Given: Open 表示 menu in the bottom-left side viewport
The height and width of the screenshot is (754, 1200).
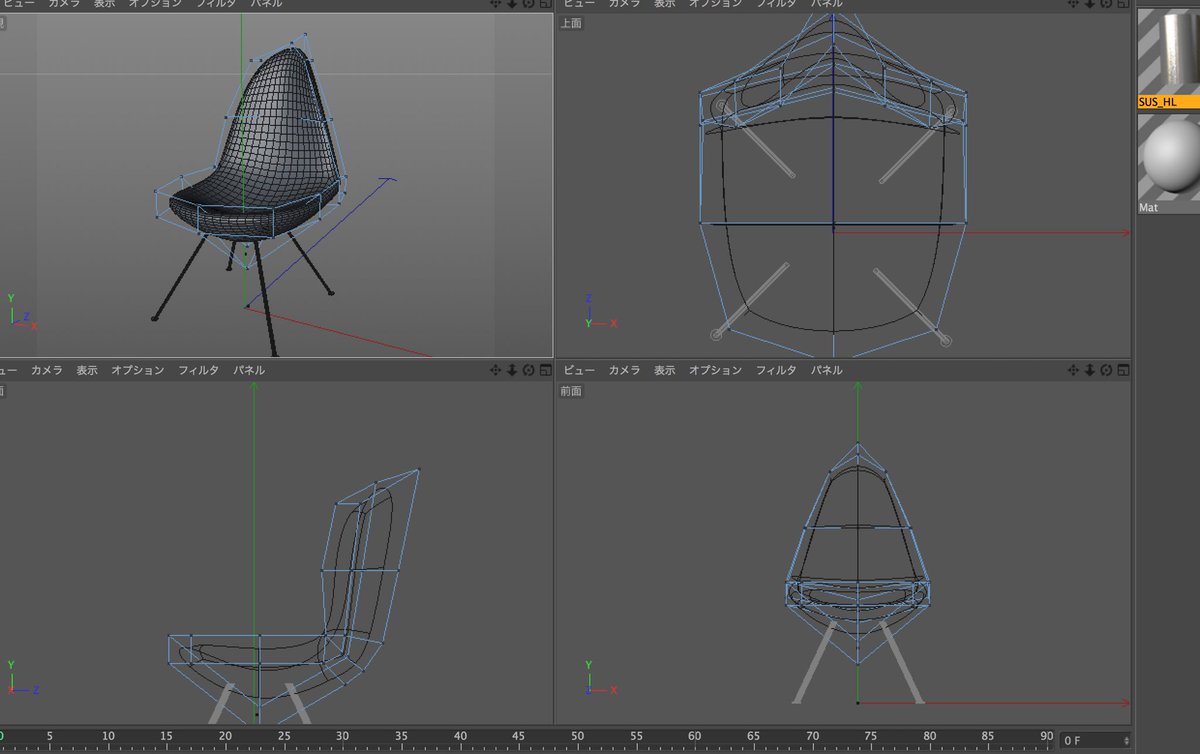Looking at the screenshot, I should coord(87,370).
